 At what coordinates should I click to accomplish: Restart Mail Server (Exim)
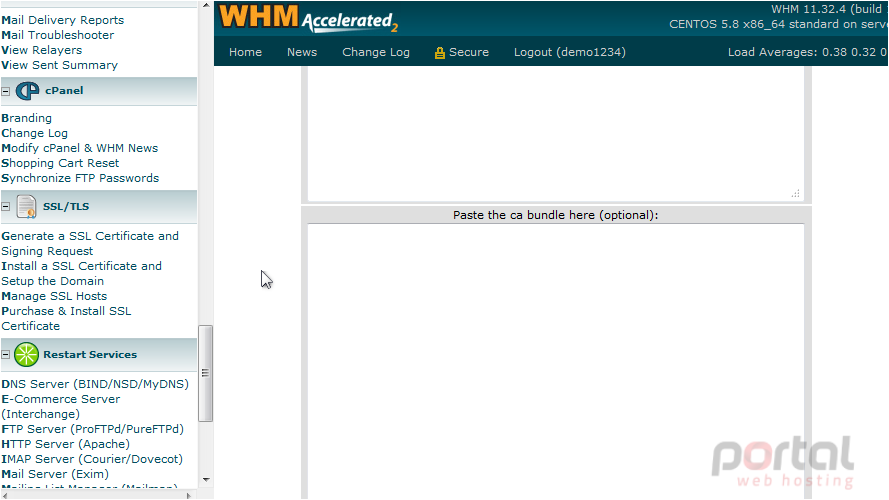(55, 474)
